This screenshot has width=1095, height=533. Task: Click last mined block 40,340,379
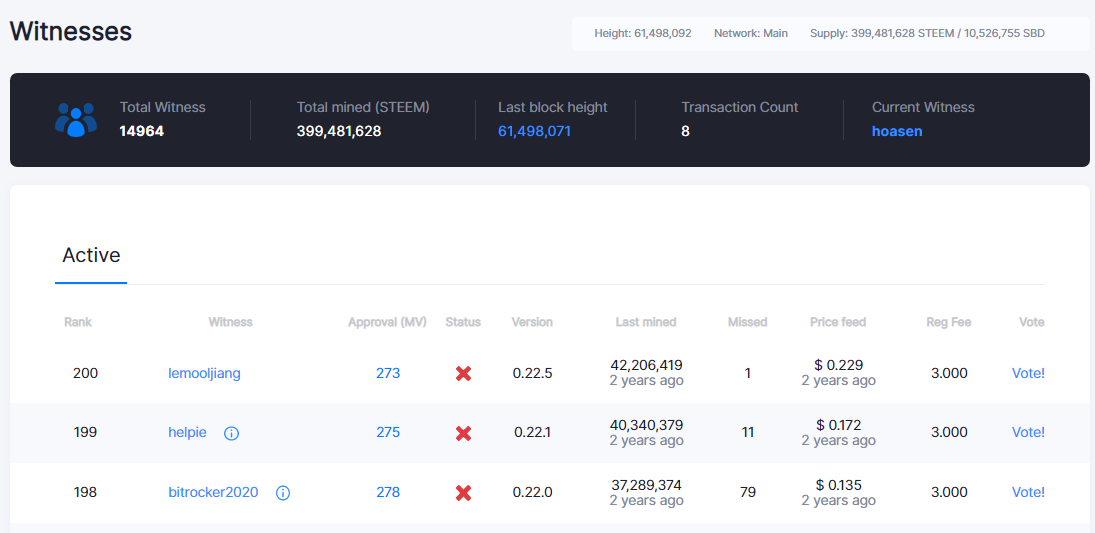click(x=646, y=425)
